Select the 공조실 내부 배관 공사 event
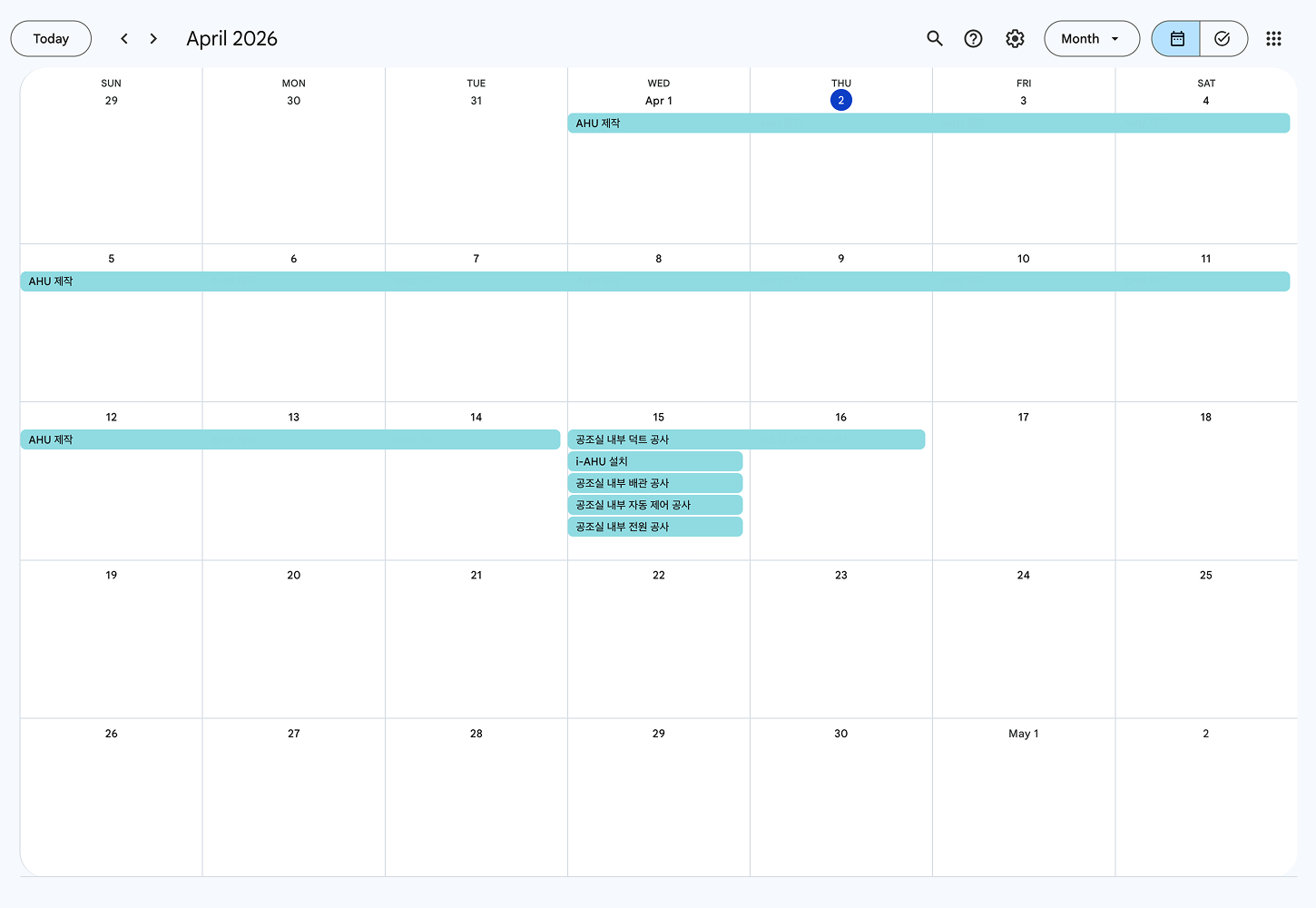Image resolution: width=1316 pixels, height=908 pixels. [x=654, y=483]
